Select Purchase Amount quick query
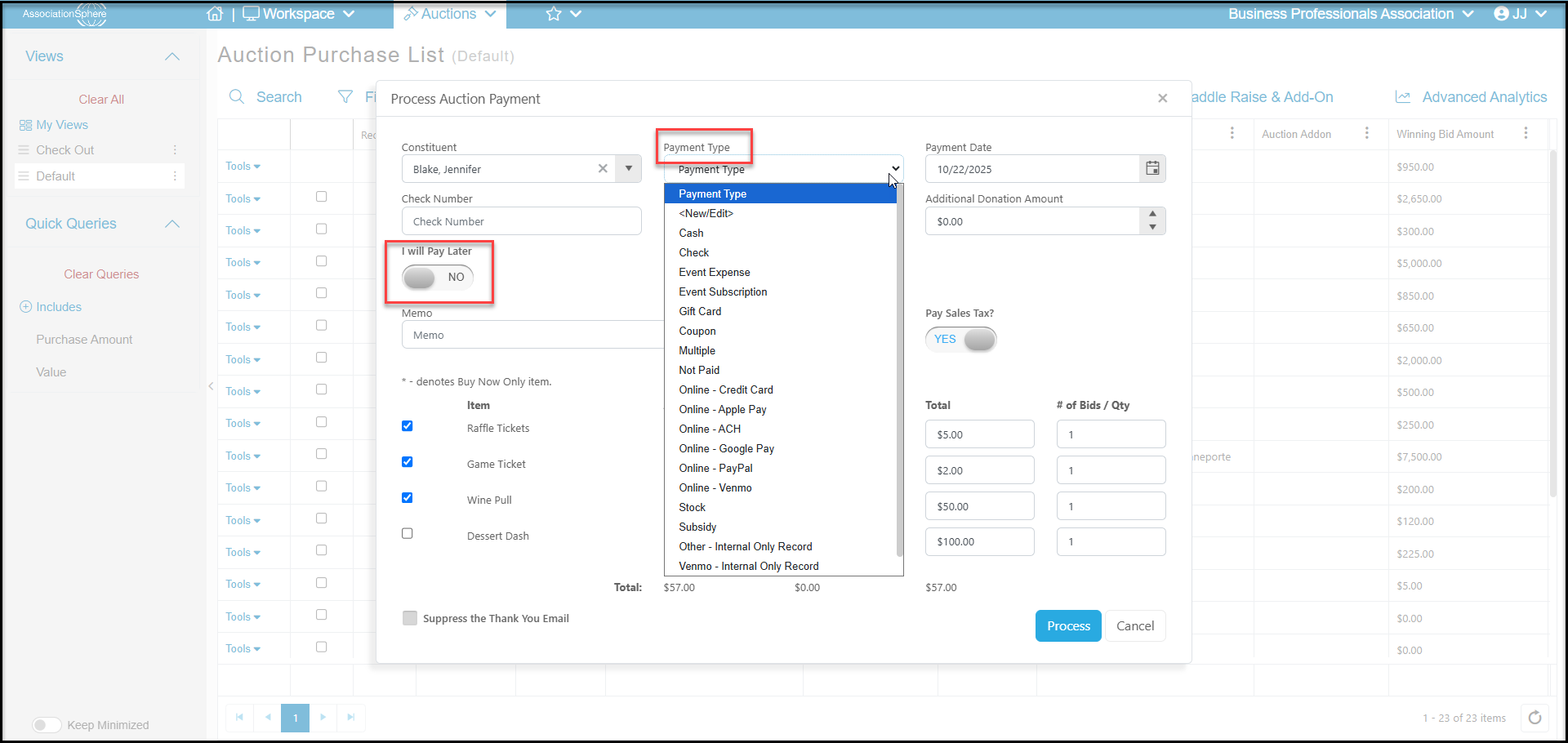The width and height of the screenshot is (1568, 743). (84, 340)
